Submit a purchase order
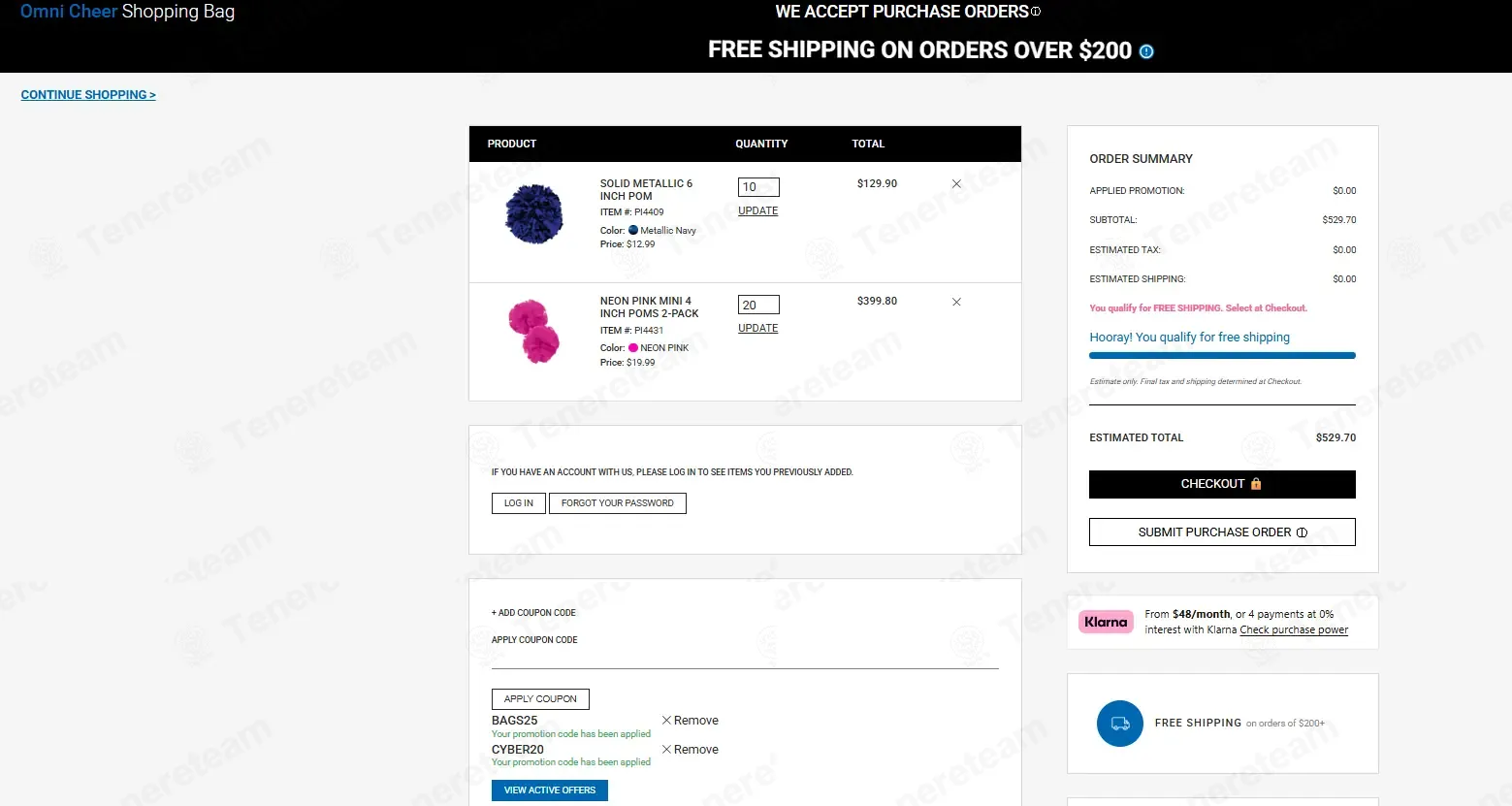 click(x=1222, y=532)
